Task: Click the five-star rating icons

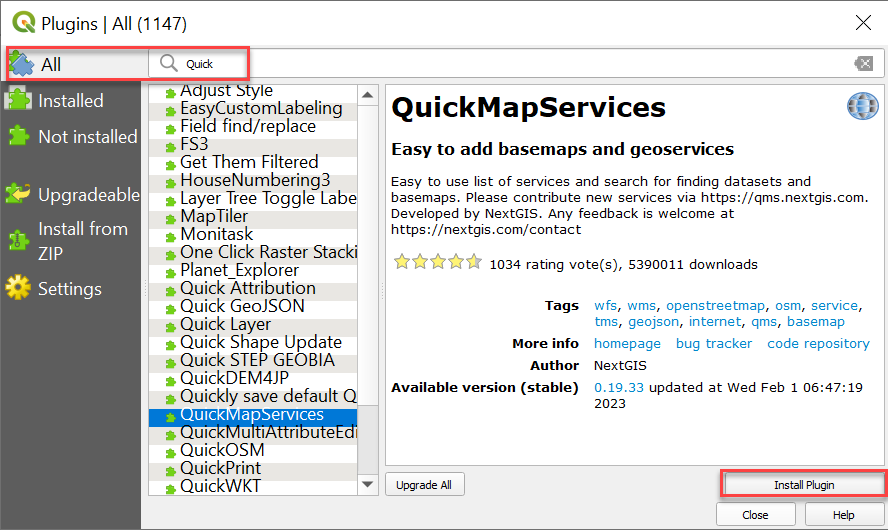Action: pos(437,264)
